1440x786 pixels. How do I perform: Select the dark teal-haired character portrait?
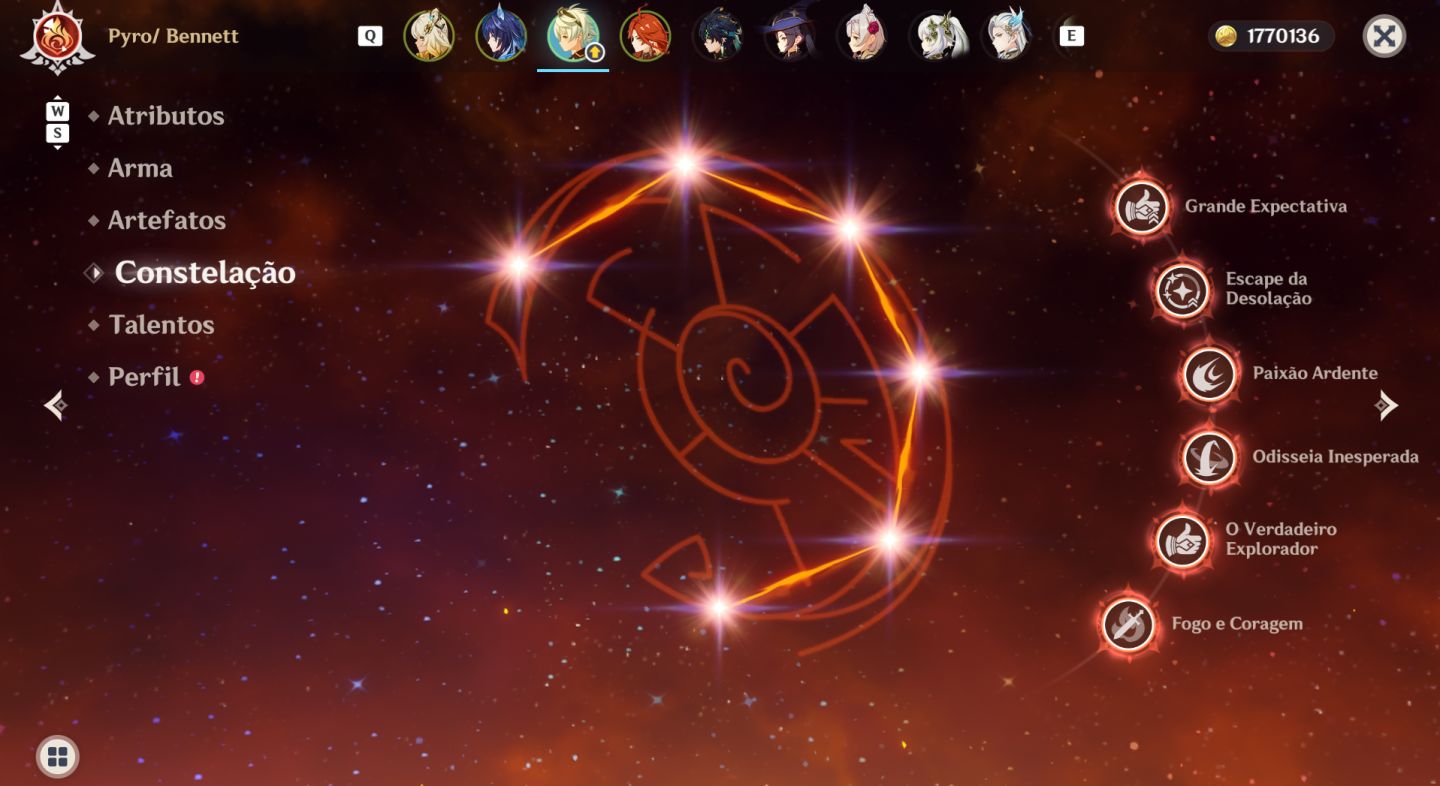point(718,36)
